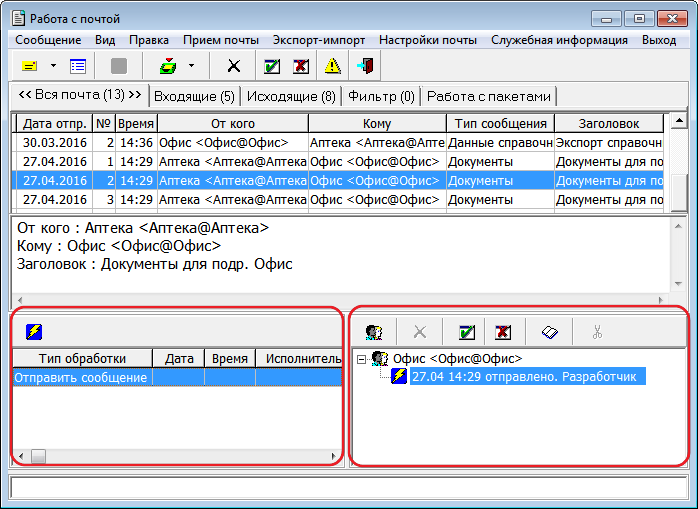Select the 30.03.2016 message row
This screenshot has height=509, width=698.
pos(340,143)
